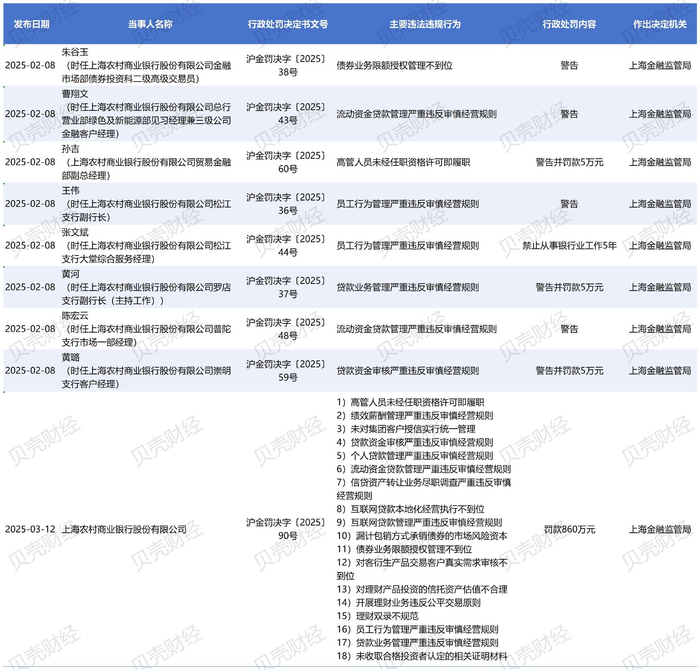Click the 作出决定机关 column header
Image resolution: width=700 pixels, height=670 pixels.
tap(660, 24)
